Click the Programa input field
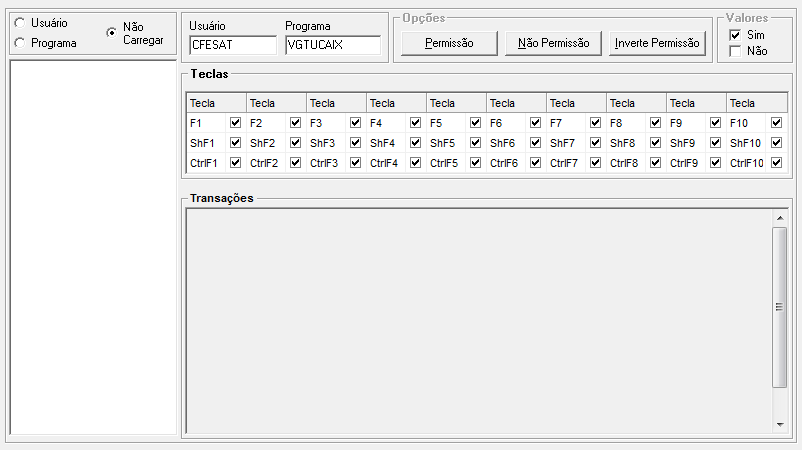The width and height of the screenshot is (802, 450). tap(332, 45)
